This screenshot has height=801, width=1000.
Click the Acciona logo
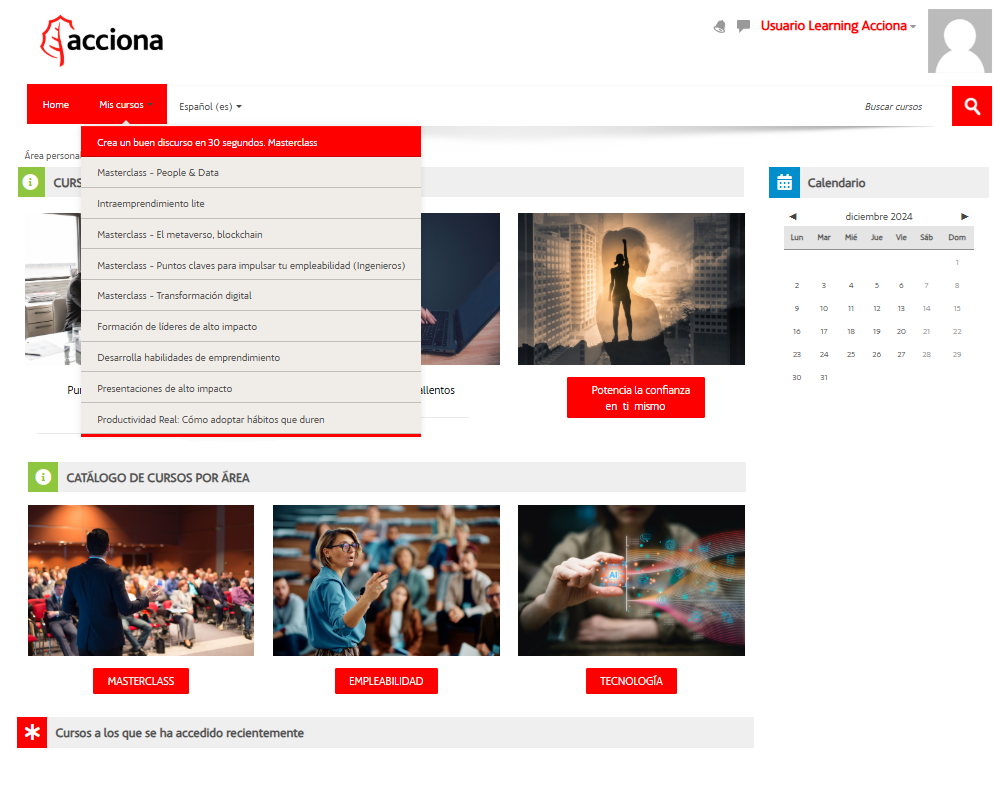pos(102,41)
